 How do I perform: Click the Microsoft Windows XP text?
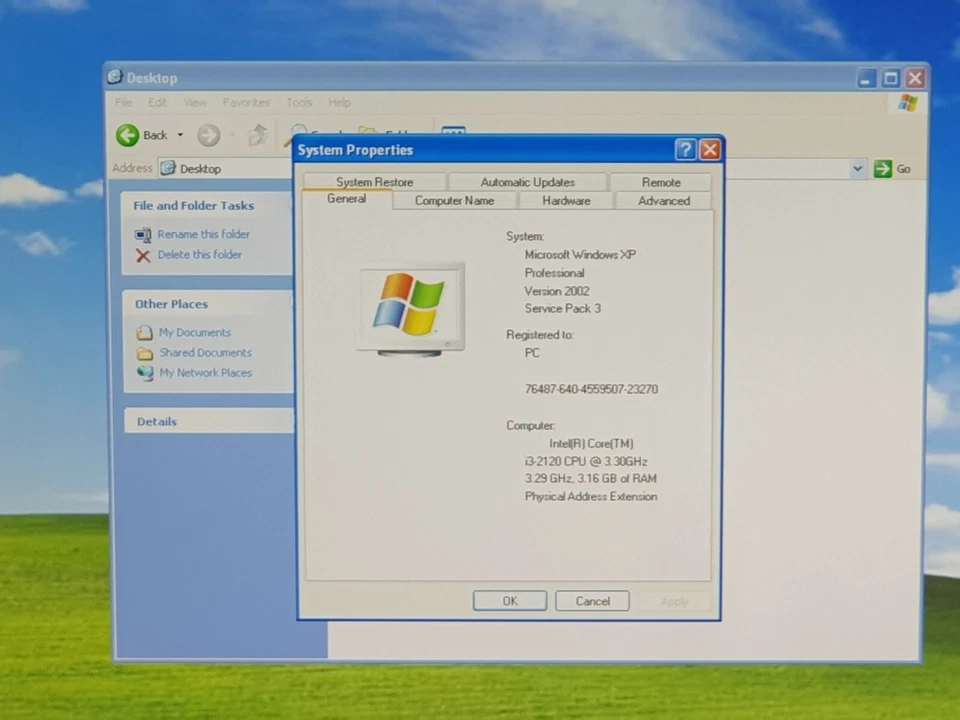coord(580,255)
